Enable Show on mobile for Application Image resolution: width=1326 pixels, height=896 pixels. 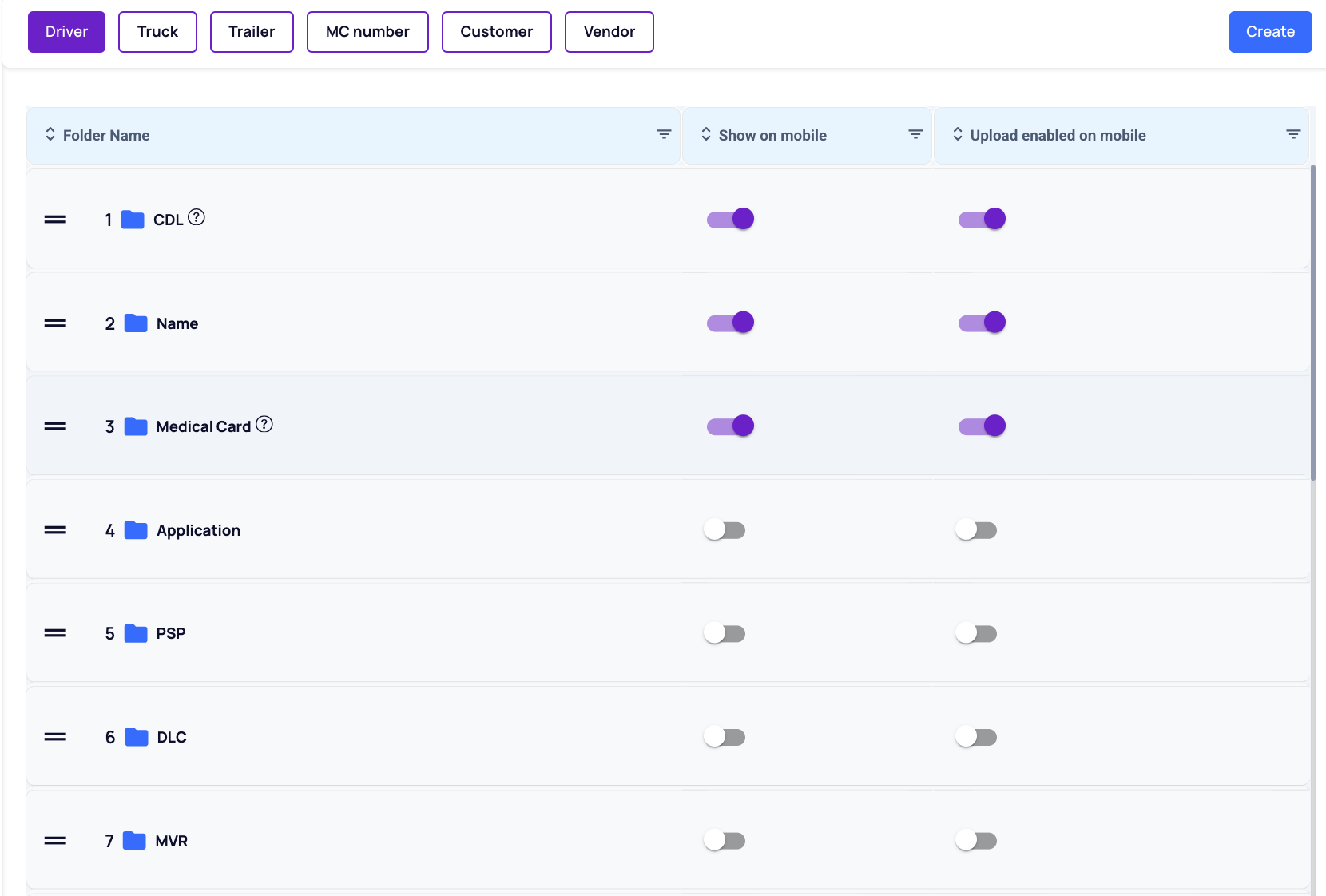click(x=725, y=530)
